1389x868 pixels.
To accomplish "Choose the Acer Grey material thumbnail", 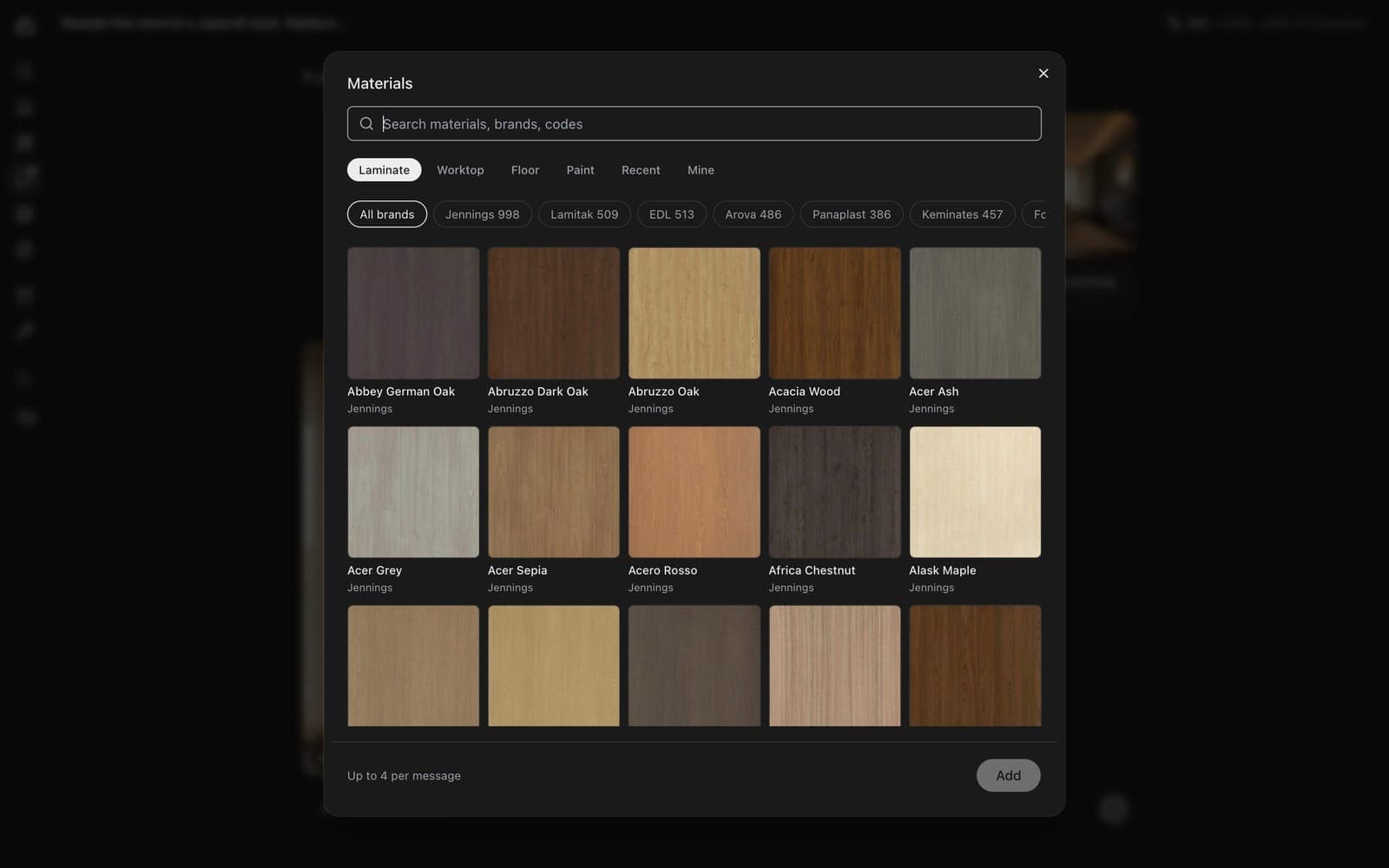I will coord(413,492).
